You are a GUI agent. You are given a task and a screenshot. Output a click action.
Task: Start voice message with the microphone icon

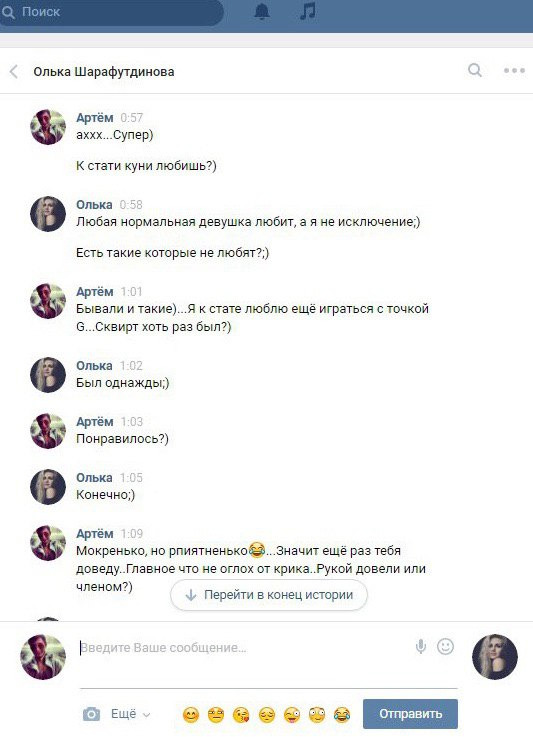point(421,647)
